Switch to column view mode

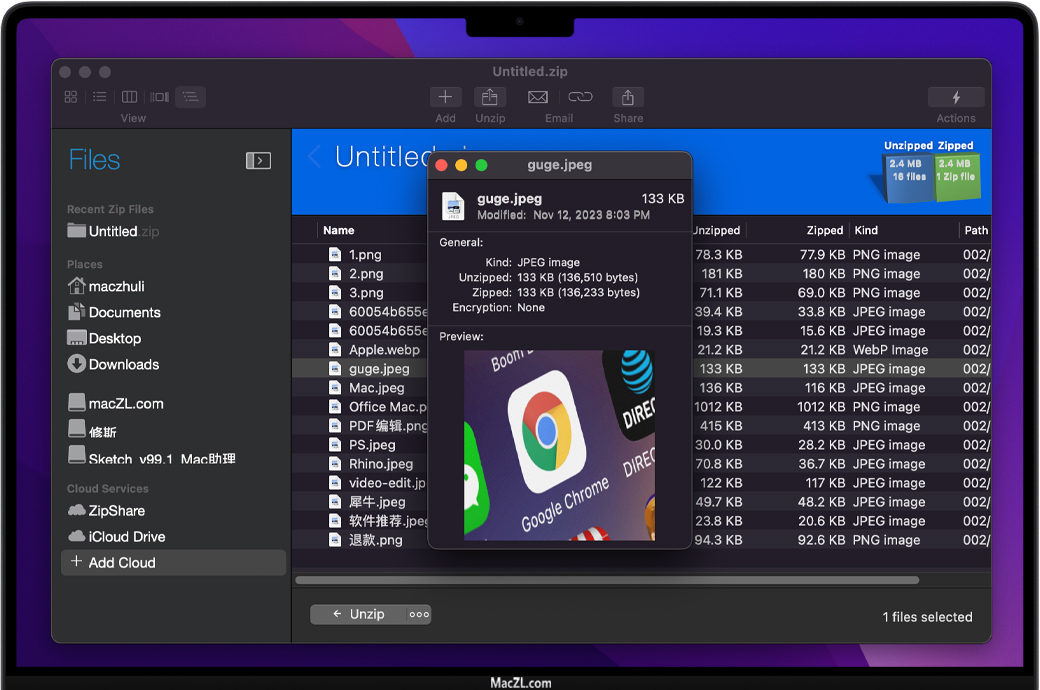130,97
